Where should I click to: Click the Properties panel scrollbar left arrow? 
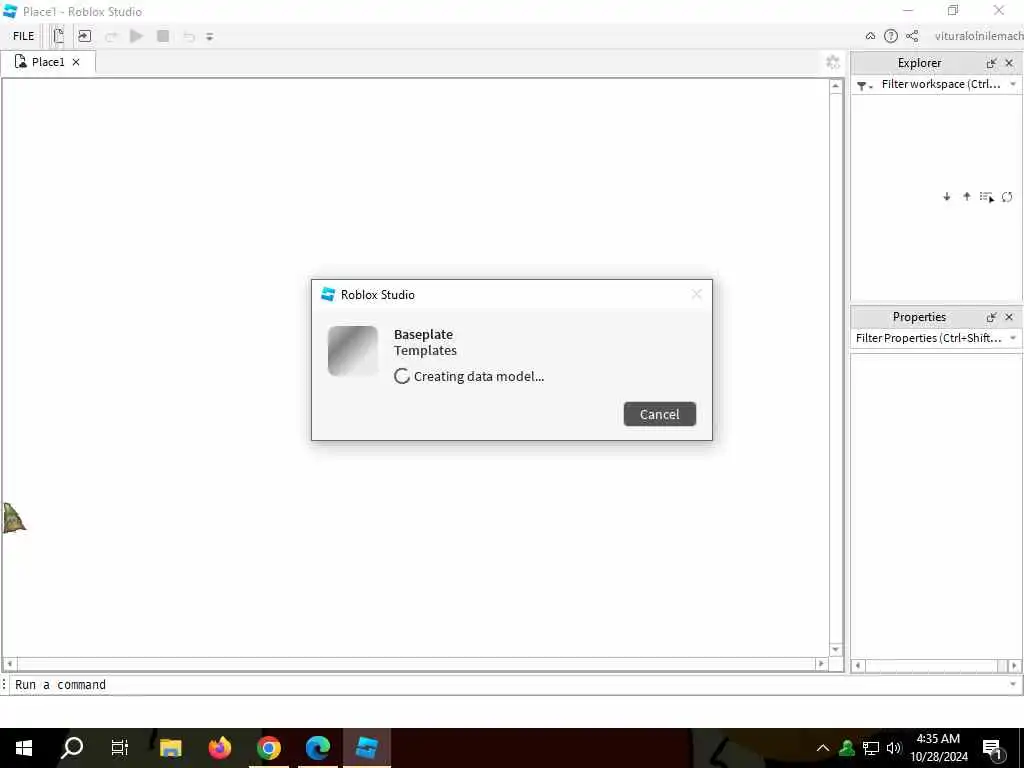pos(858,666)
